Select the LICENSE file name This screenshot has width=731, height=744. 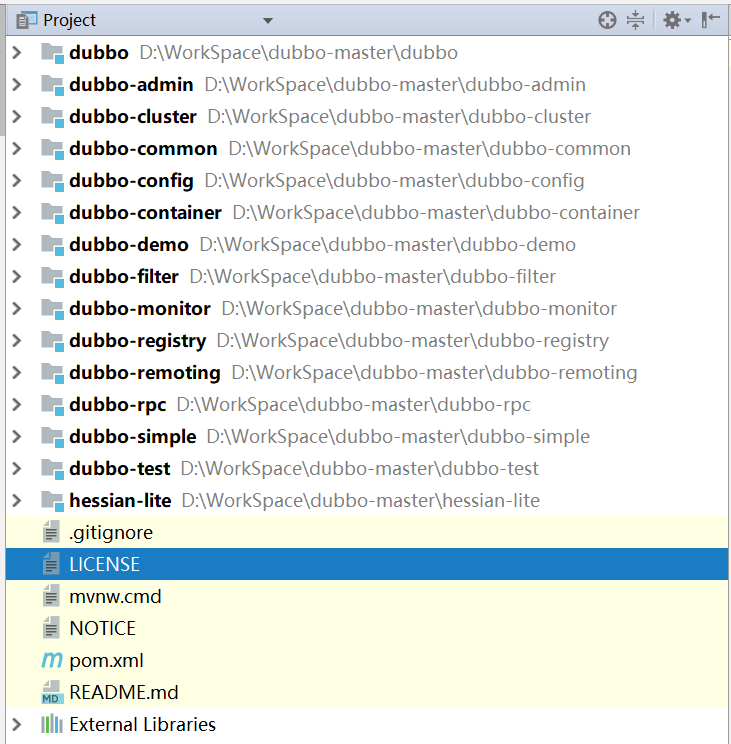[104, 564]
